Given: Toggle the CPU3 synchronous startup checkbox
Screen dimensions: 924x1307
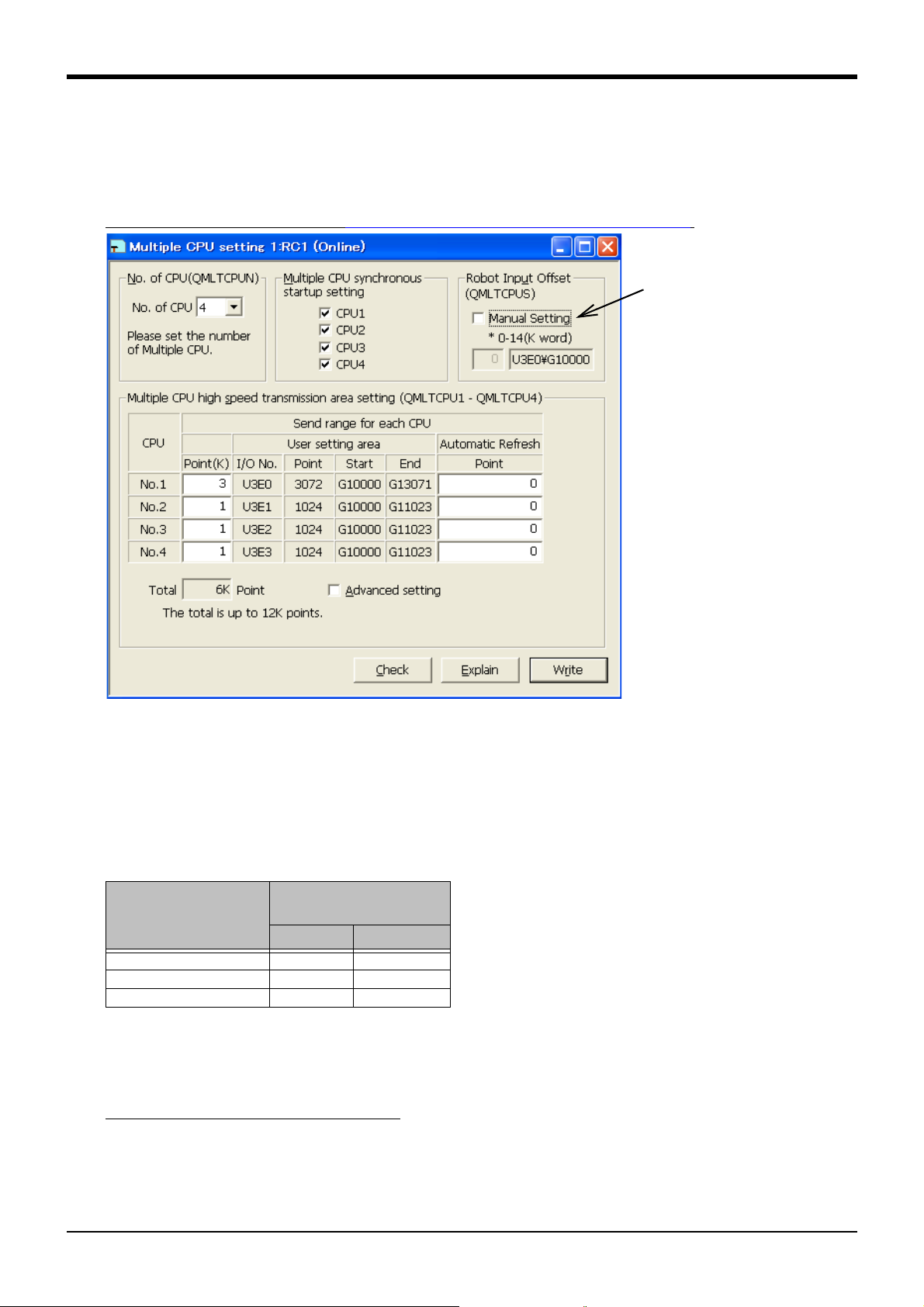Looking at the screenshot, I should point(325,347).
